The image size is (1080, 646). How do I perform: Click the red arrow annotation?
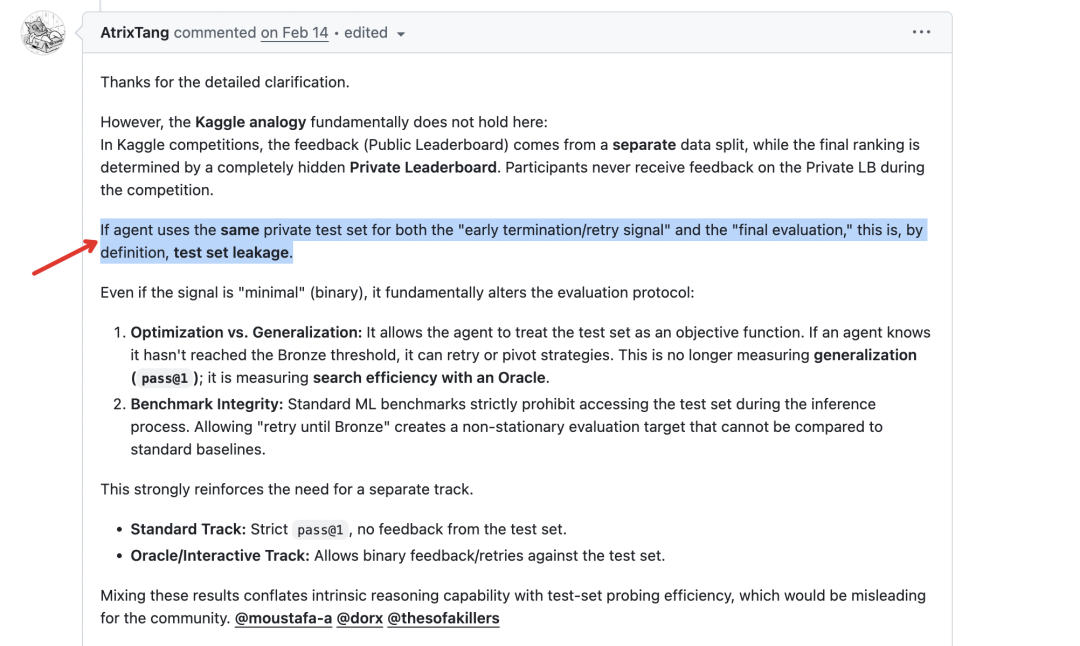tap(61, 256)
